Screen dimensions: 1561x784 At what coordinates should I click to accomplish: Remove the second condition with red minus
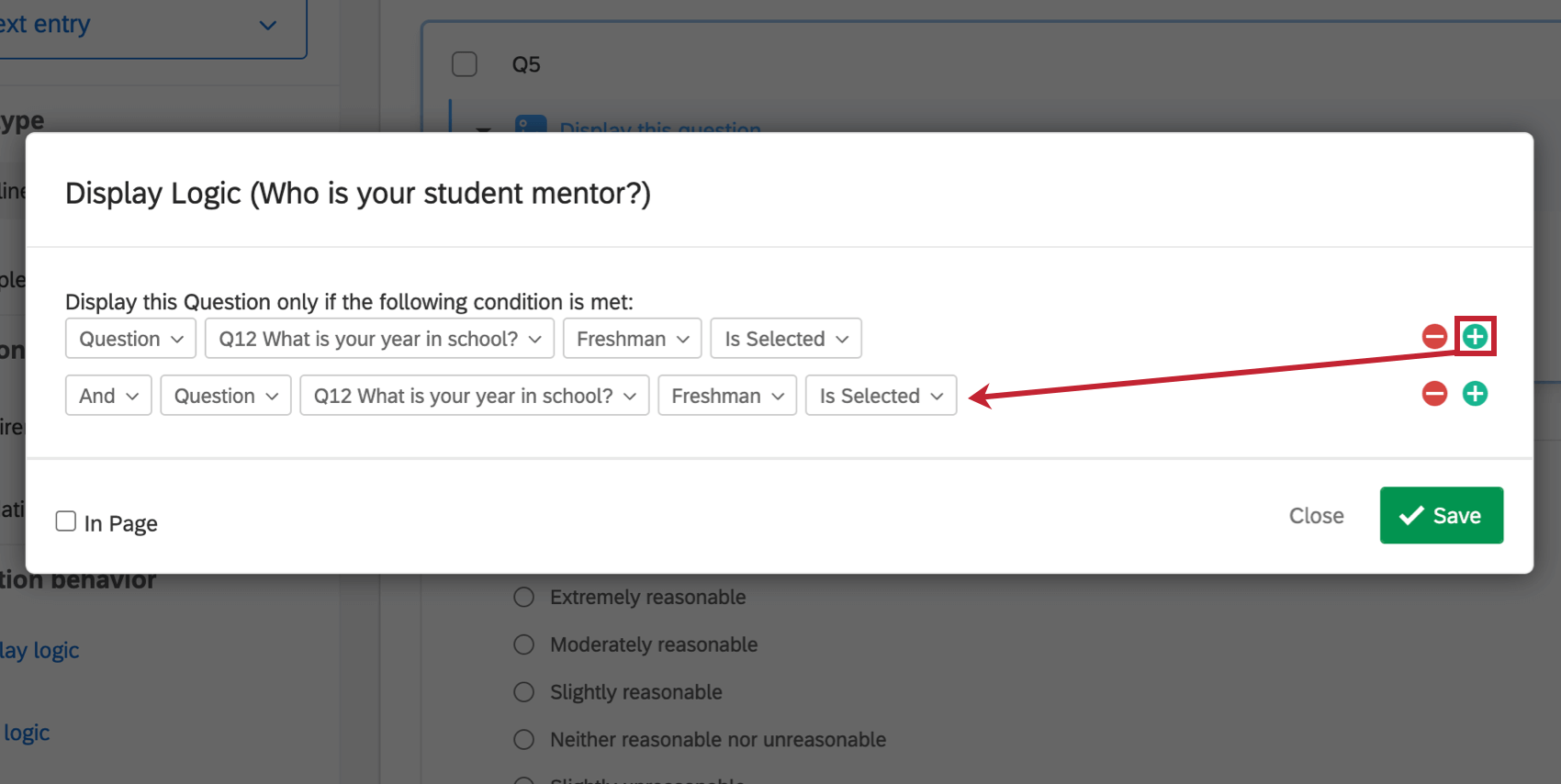pyautogui.click(x=1434, y=394)
